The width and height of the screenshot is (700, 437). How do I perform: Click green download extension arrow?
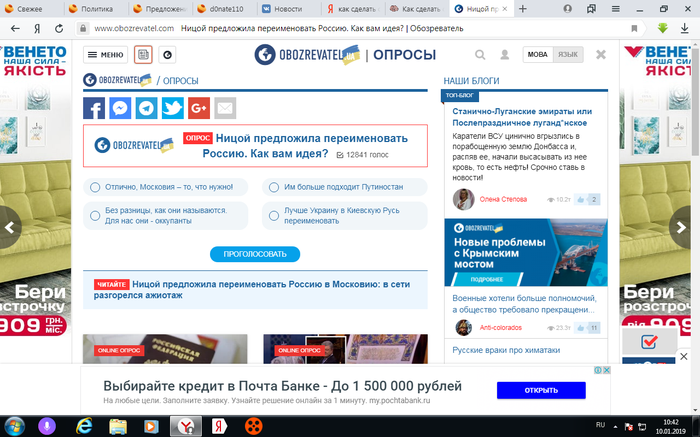tap(662, 28)
